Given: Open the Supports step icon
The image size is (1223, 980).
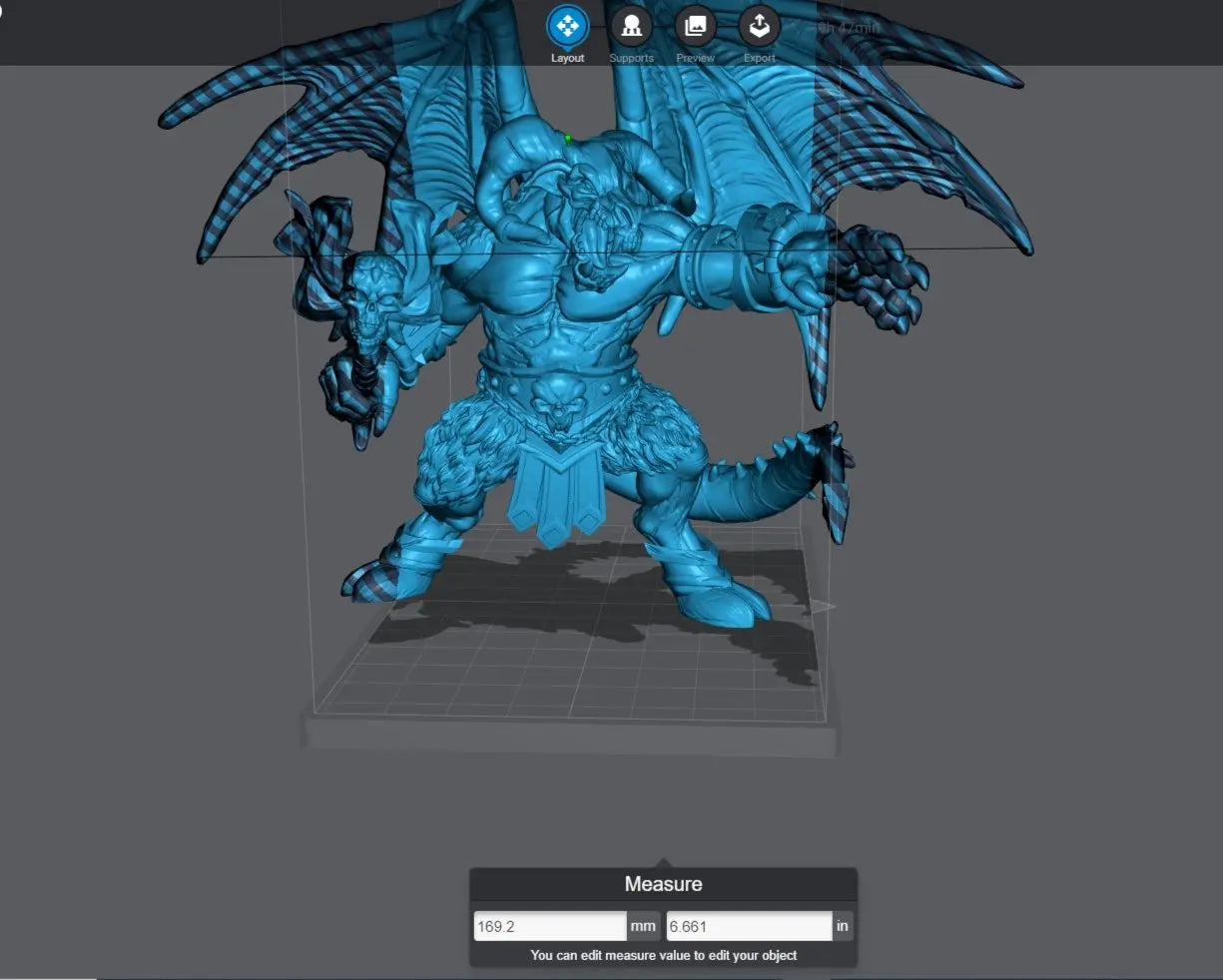Looking at the screenshot, I should (631, 26).
